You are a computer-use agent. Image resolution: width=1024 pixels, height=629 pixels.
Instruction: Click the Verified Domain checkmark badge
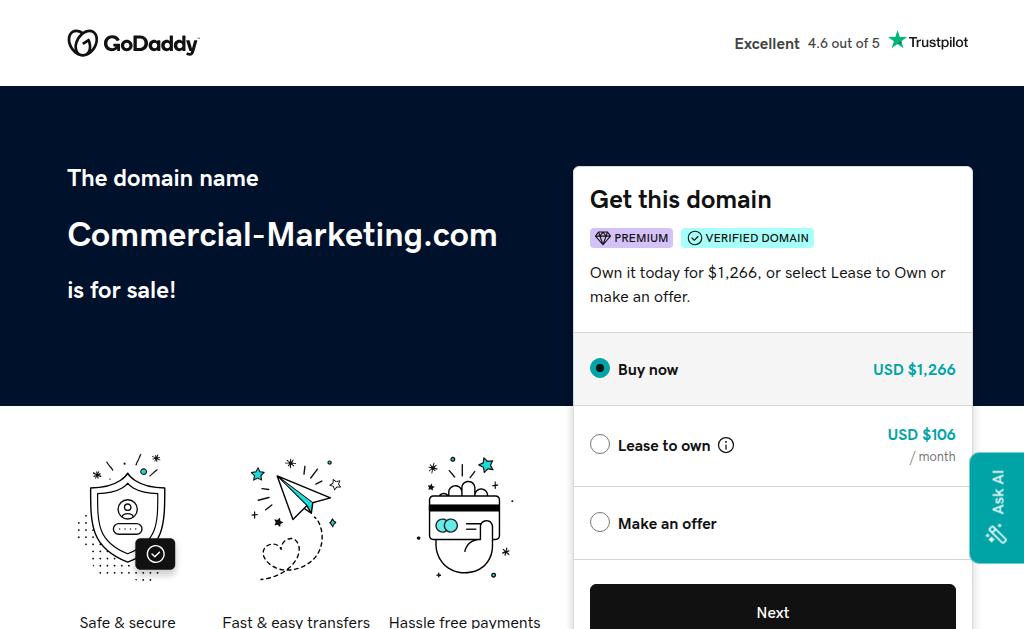[x=747, y=238]
